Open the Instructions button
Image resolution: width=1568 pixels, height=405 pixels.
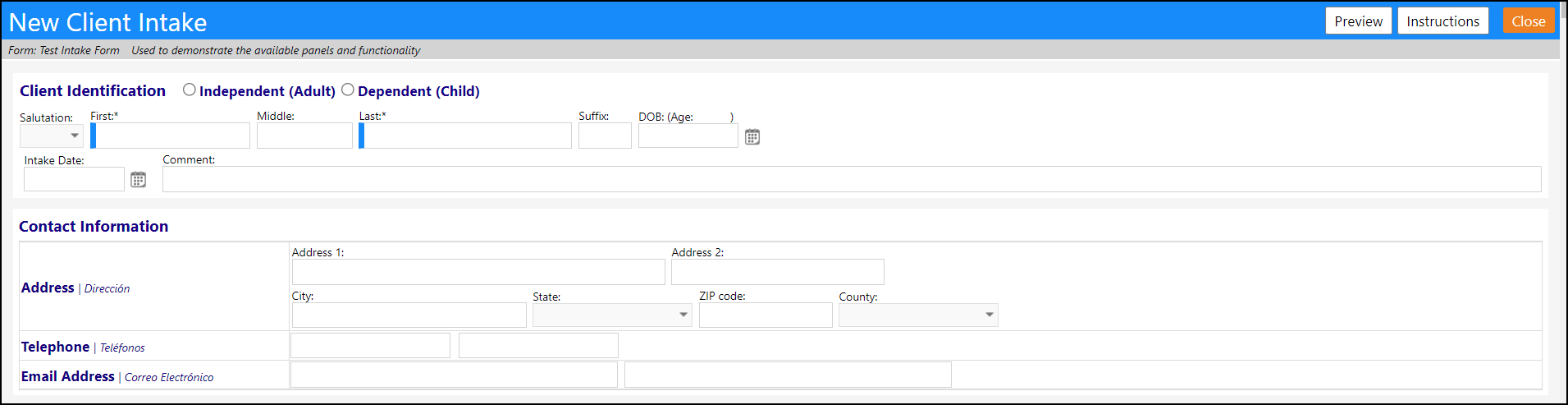tap(1442, 21)
